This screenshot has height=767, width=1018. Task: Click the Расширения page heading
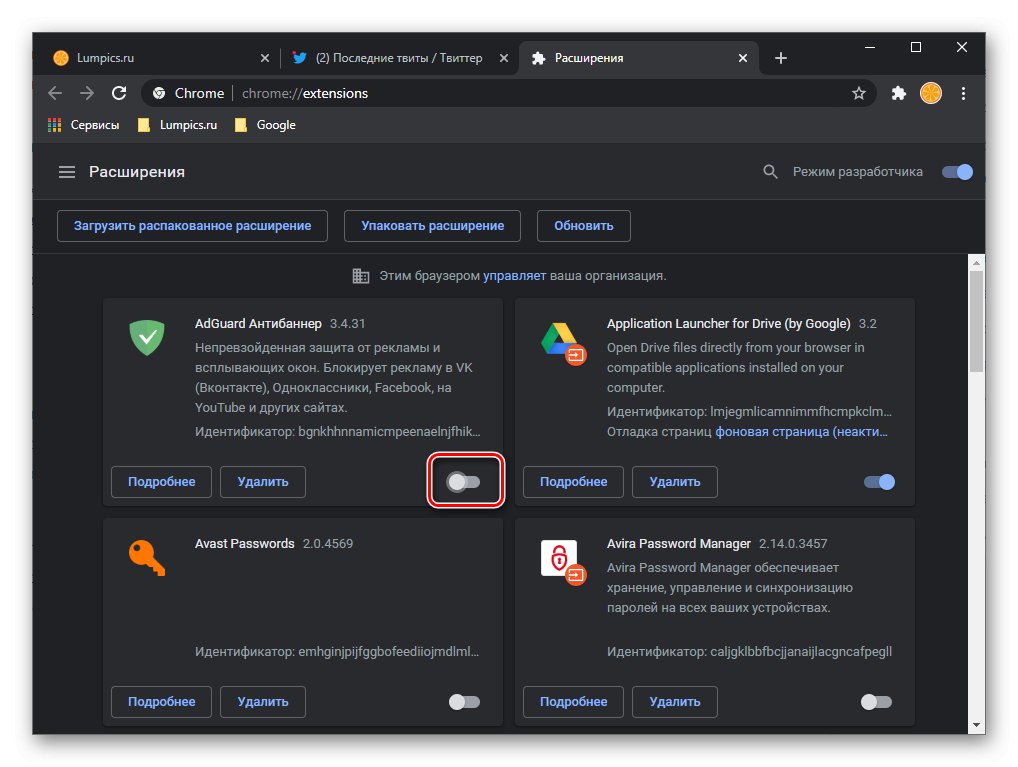pyautogui.click(x=137, y=171)
